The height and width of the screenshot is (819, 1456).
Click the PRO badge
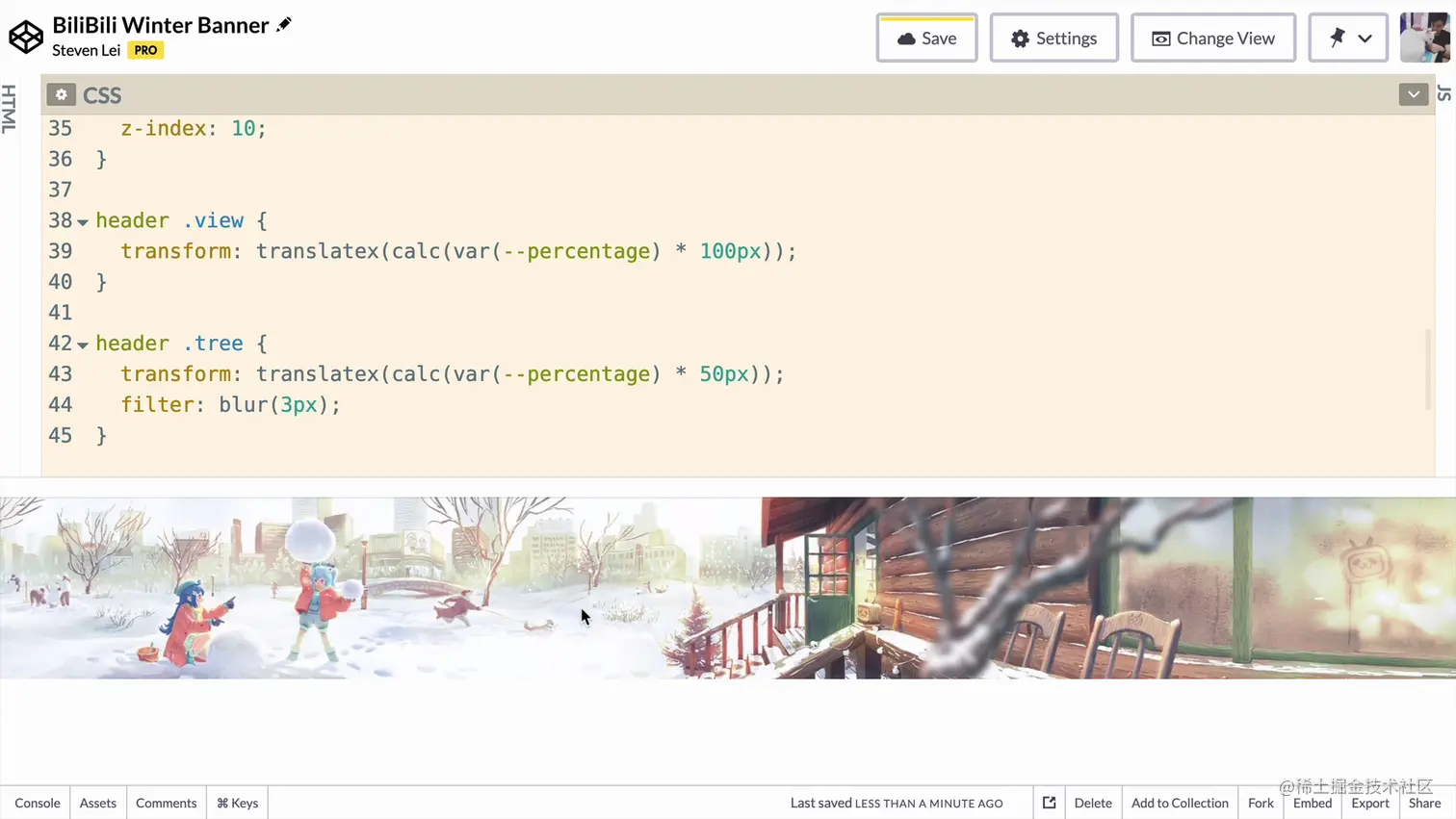click(x=145, y=50)
